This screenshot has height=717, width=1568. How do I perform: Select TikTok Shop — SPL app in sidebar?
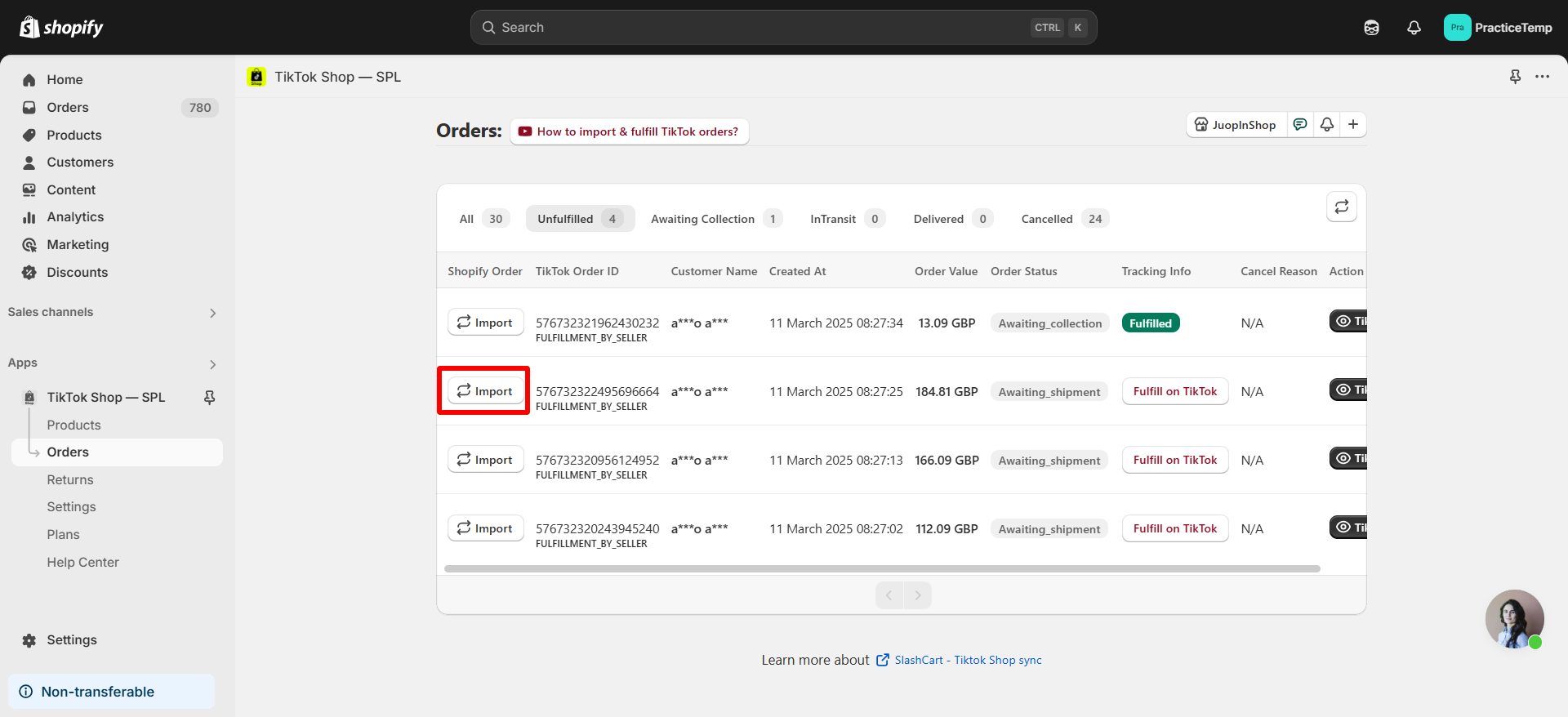[x=106, y=398]
